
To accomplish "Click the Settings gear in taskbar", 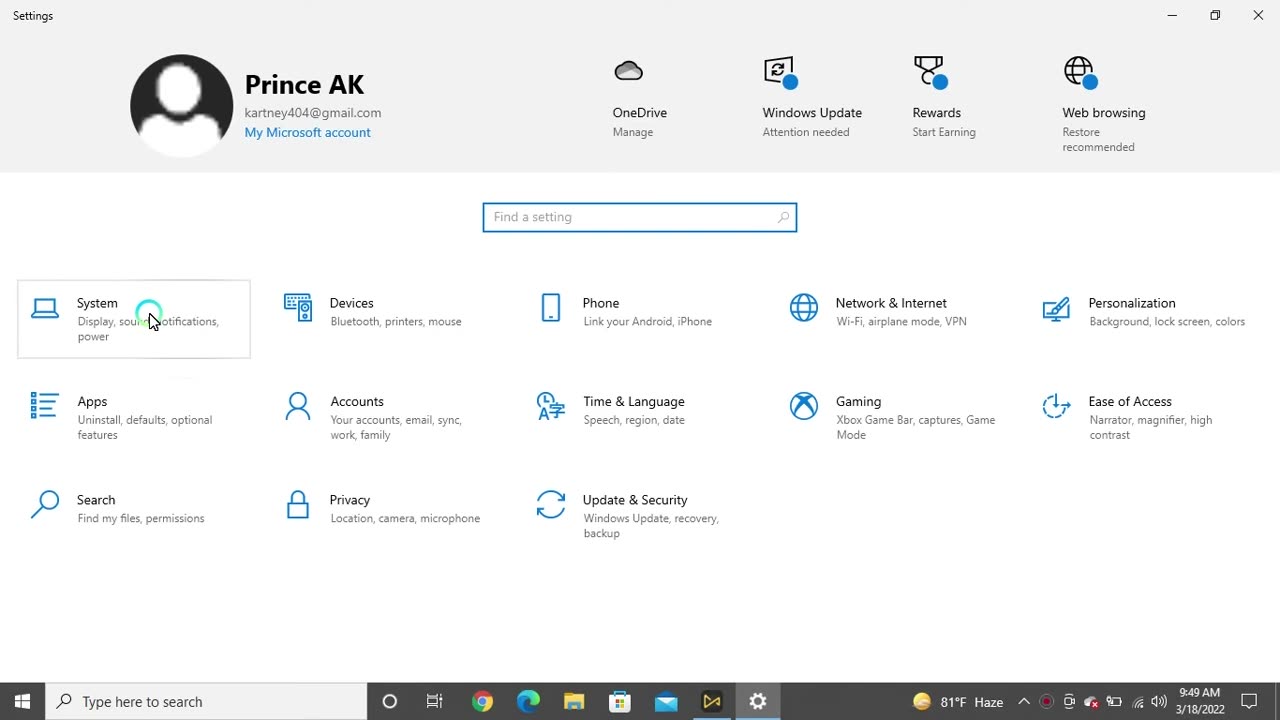I will (x=758, y=701).
